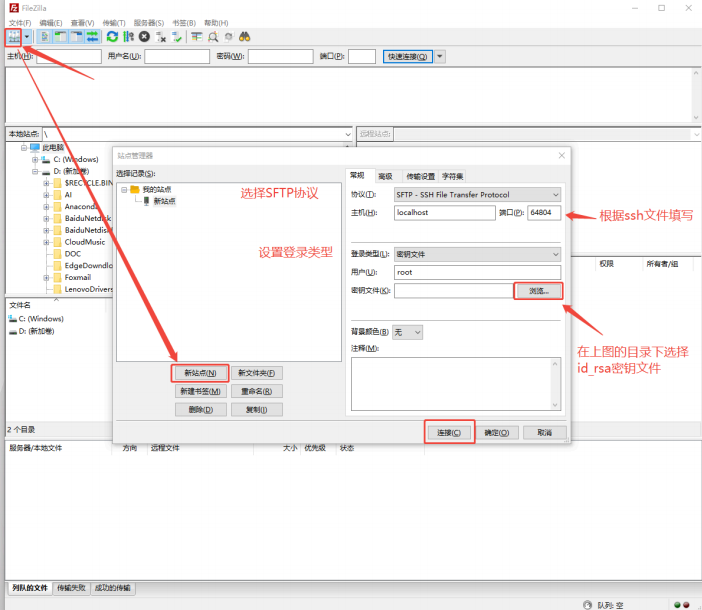This screenshot has width=702, height=610.
Task: Toggle transfer queue display icon
Action: point(92,37)
